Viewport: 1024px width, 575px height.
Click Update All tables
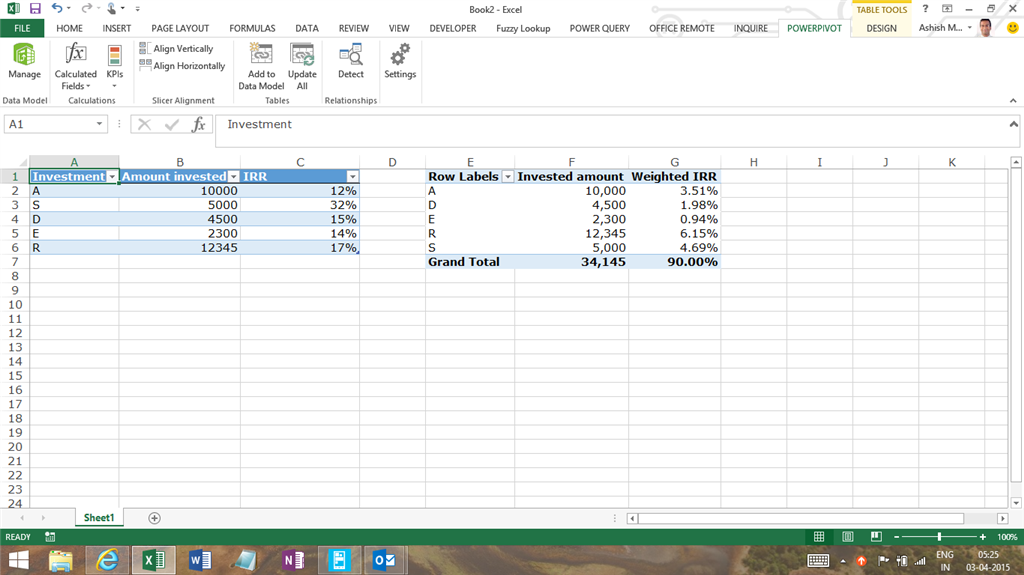point(302,67)
